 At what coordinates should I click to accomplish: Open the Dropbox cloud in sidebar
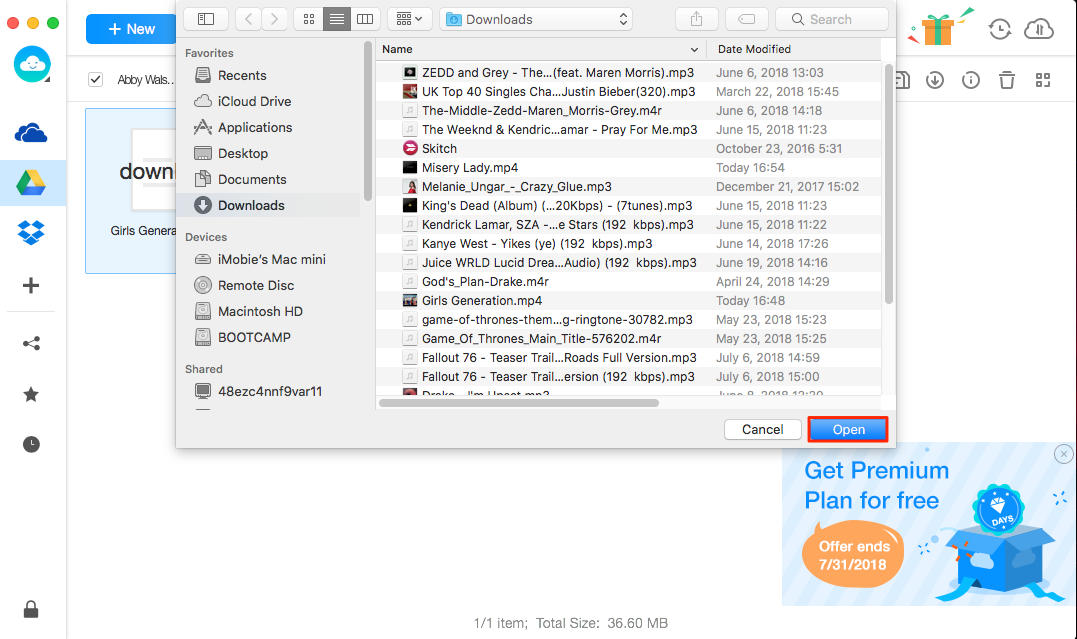pos(31,234)
